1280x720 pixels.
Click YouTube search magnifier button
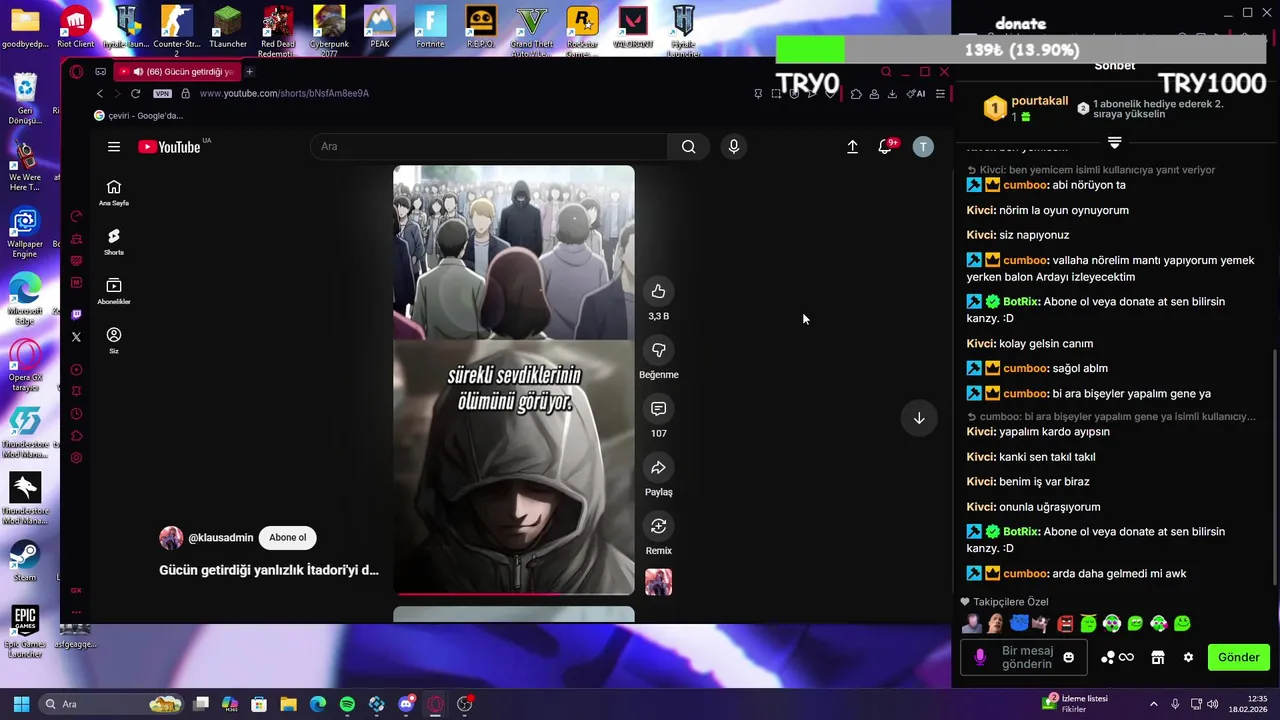pyautogui.click(x=688, y=147)
